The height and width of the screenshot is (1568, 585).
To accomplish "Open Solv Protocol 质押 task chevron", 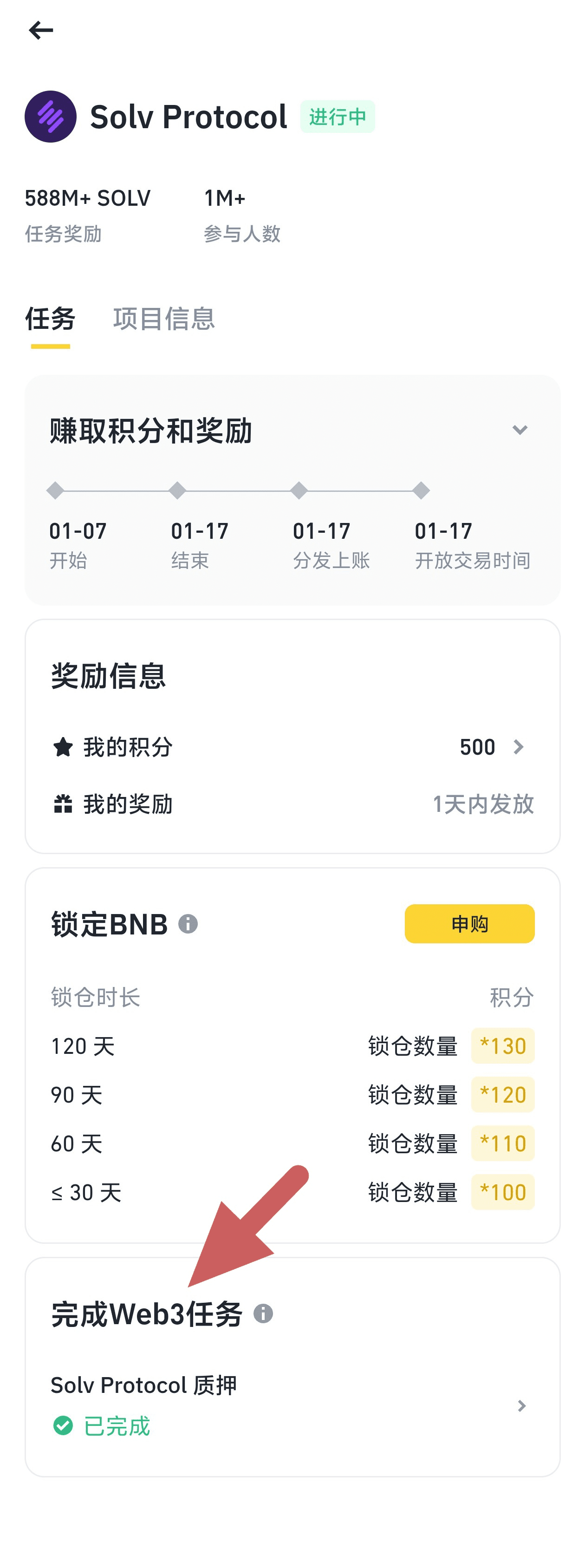I will (x=522, y=1405).
